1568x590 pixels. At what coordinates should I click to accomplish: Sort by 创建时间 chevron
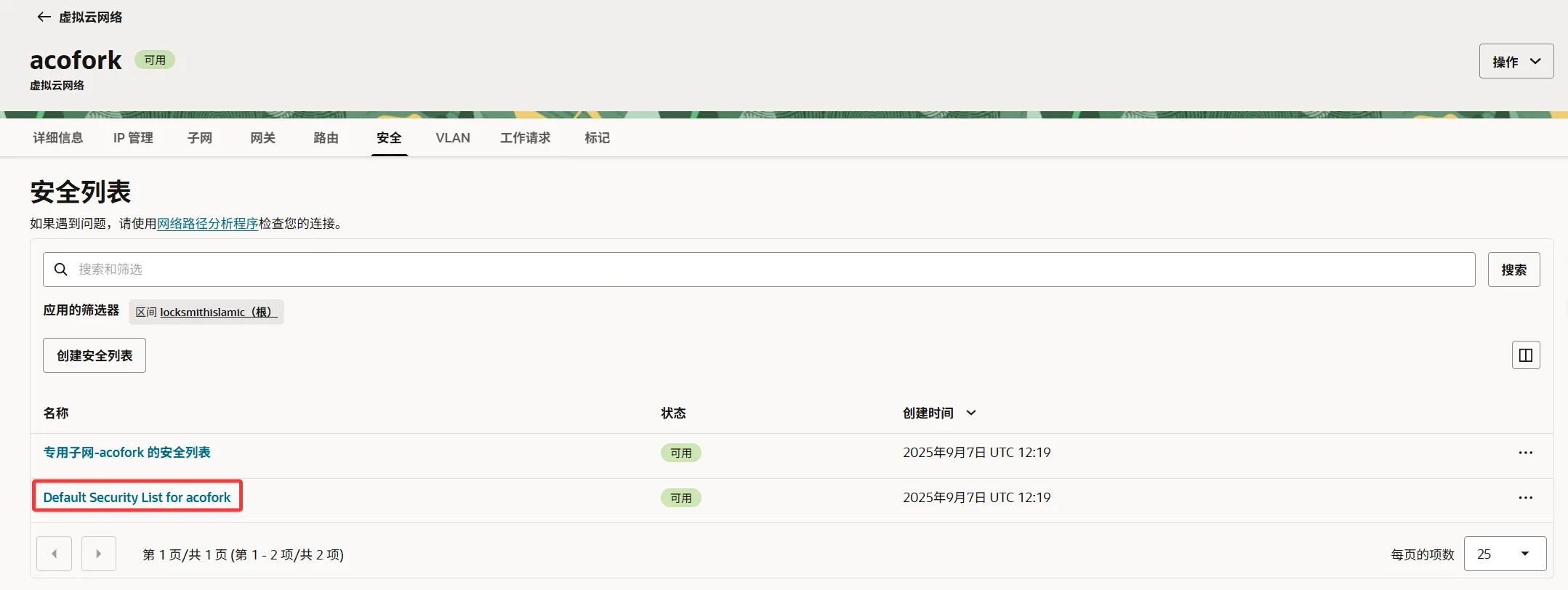(x=970, y=413)
